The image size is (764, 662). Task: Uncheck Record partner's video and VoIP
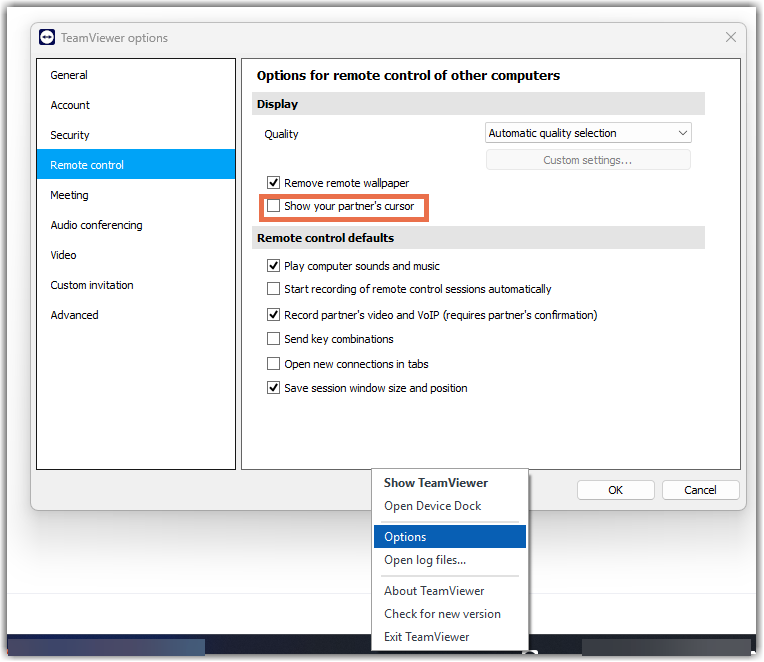pos(273,315)
